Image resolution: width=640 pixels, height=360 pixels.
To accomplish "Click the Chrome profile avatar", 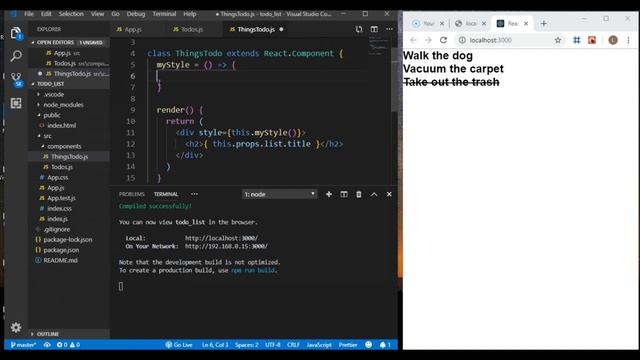I will click(613, 40).
